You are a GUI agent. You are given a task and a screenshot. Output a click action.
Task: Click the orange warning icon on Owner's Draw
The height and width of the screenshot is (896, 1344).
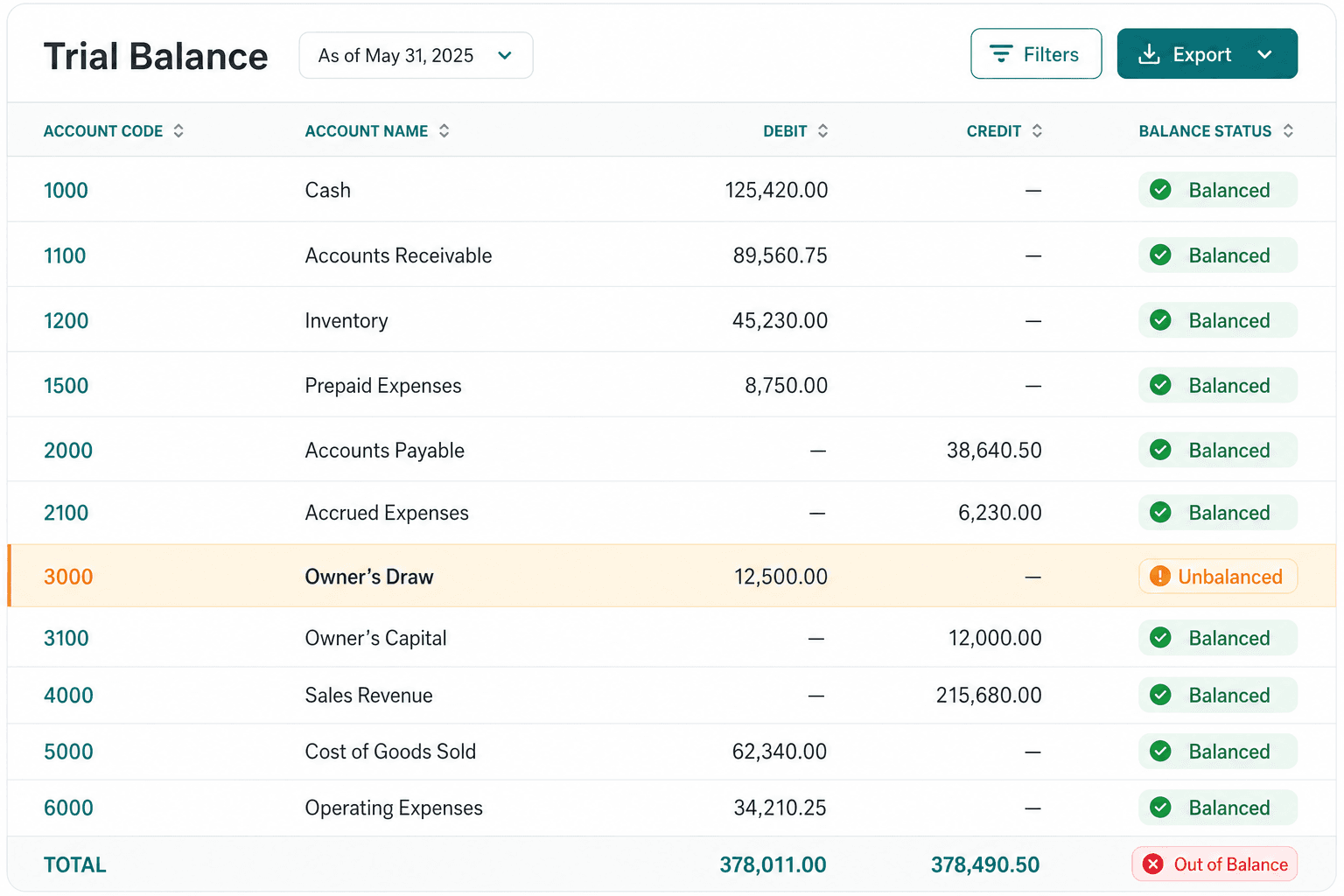1159,576
